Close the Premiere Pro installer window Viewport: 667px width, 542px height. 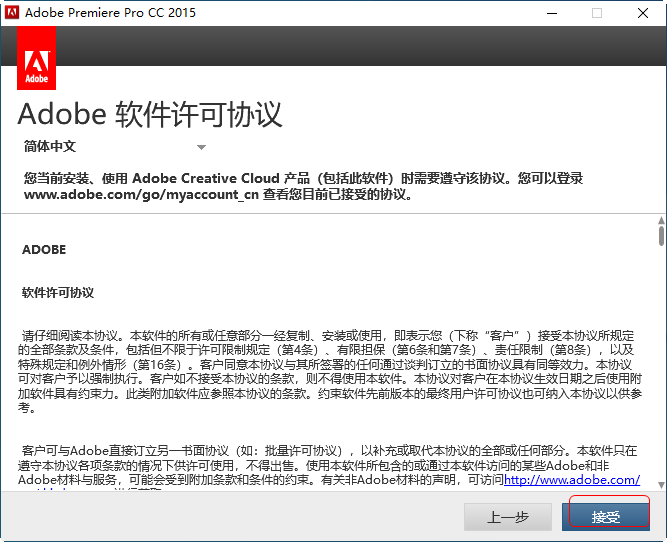(x=643, y=13)
